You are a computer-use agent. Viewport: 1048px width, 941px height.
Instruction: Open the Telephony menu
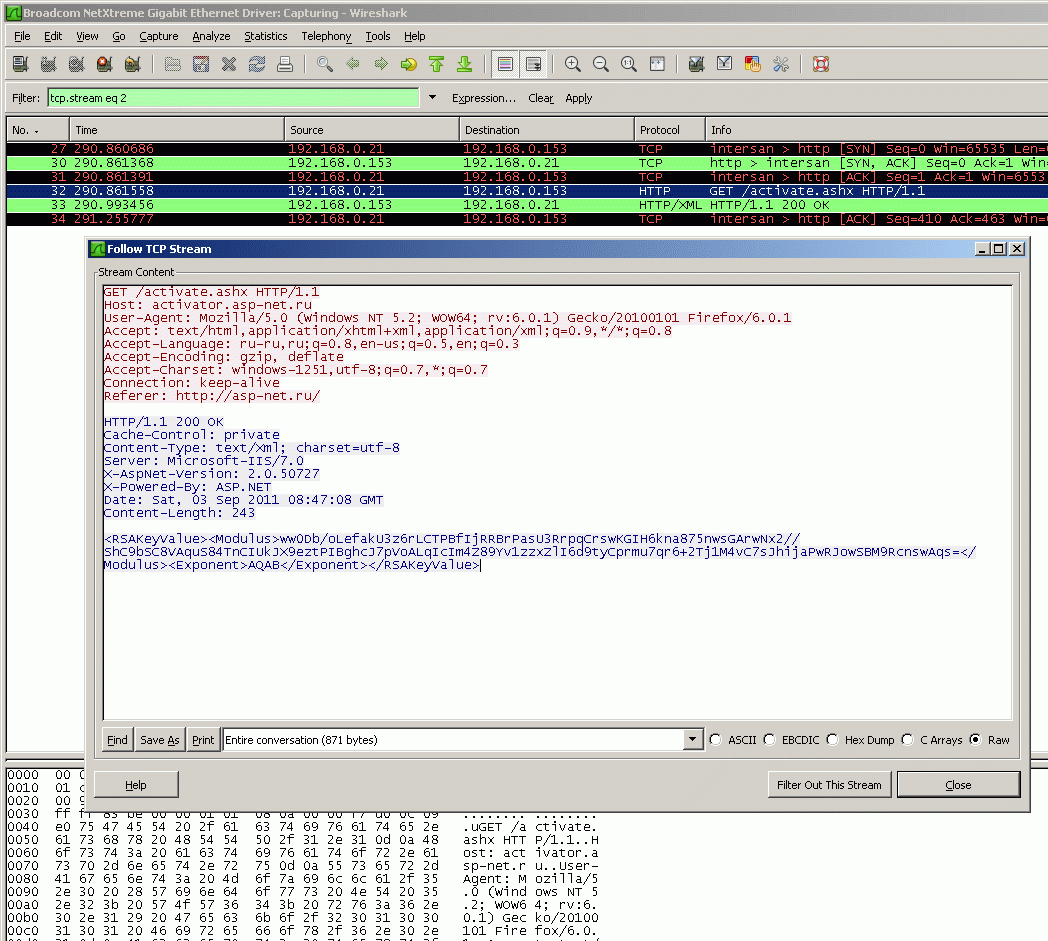(x=326, y=36)
